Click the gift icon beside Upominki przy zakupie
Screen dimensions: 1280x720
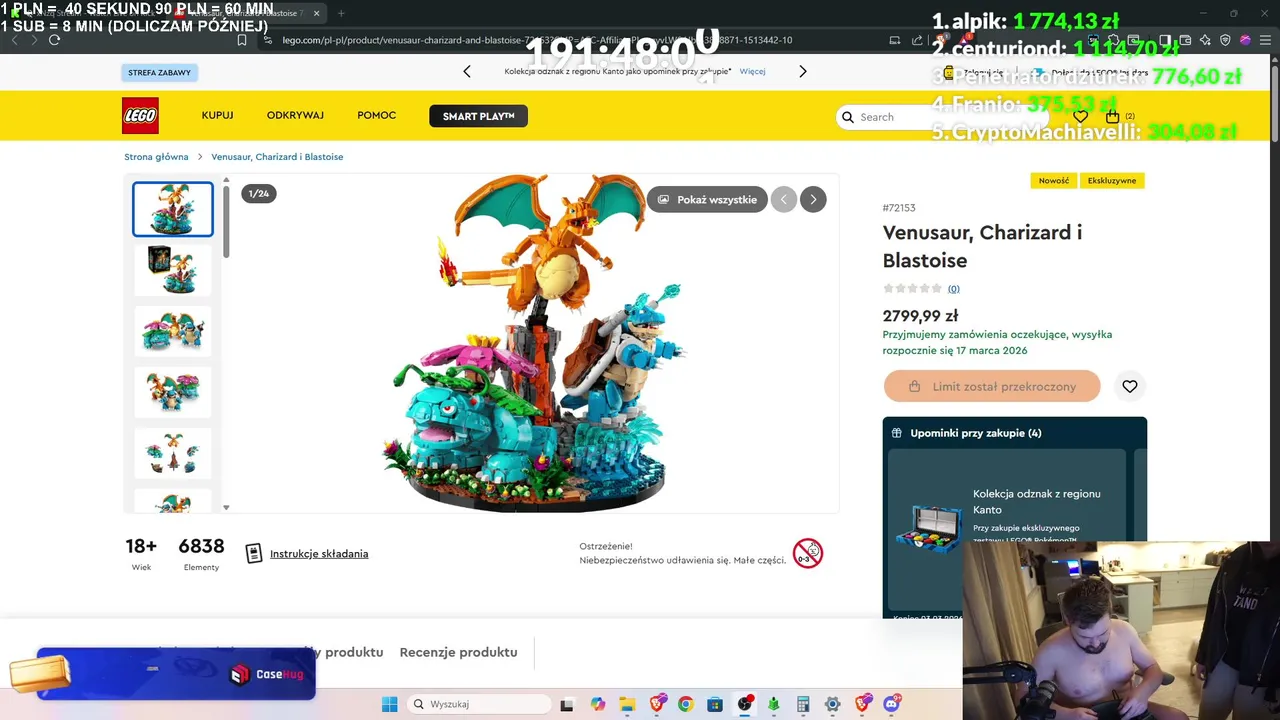click(897, 433)
